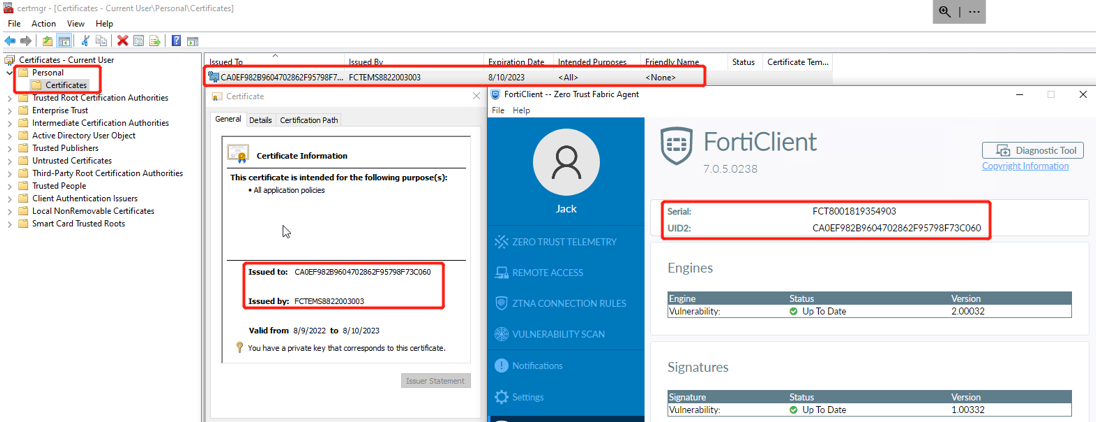This screenshot has height=422, width=1096.
Task: Expand the Untrusted Certificates node
Action: click(x=8, y=161)
